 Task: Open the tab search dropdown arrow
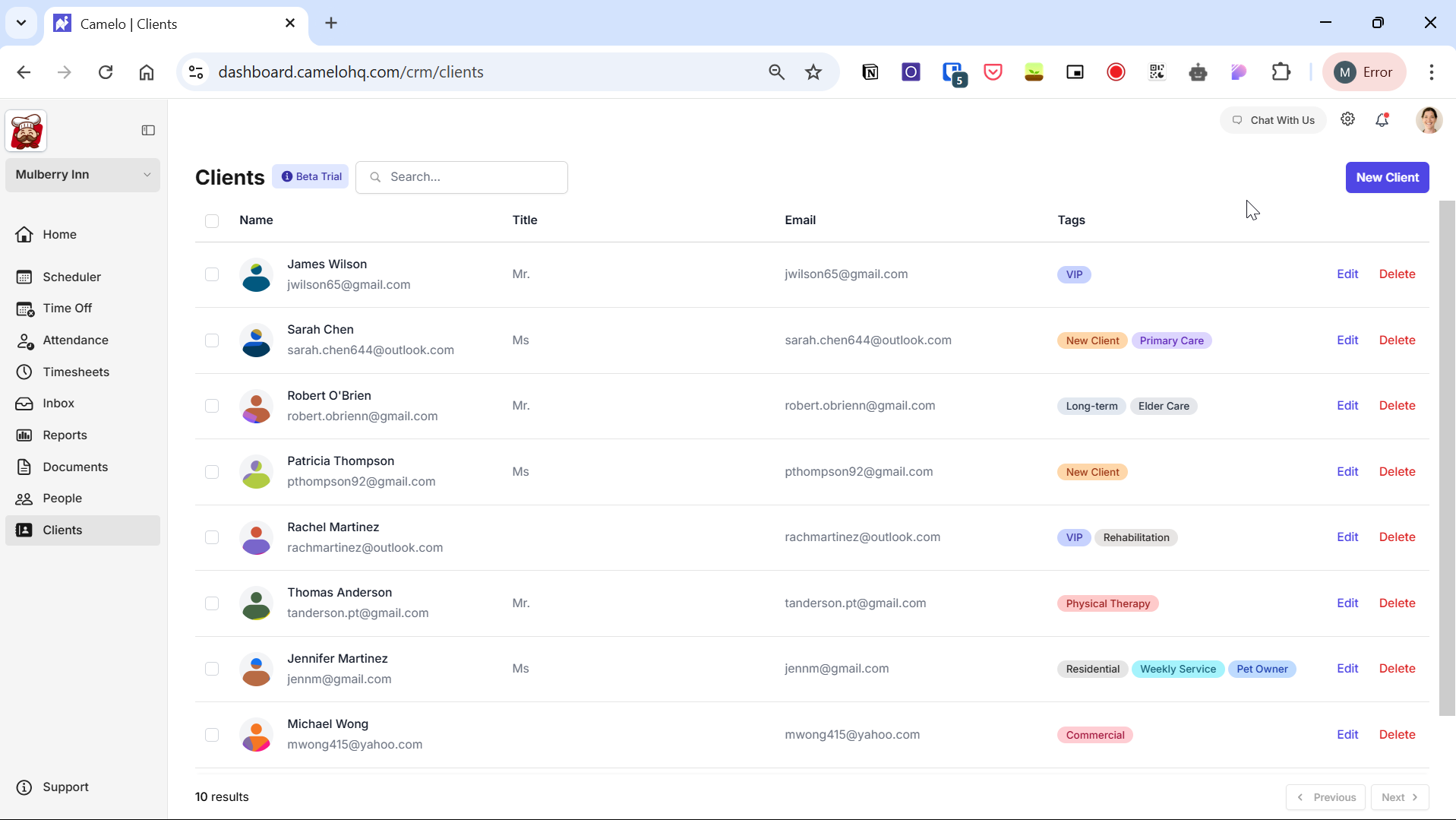(x=21, y=23)
